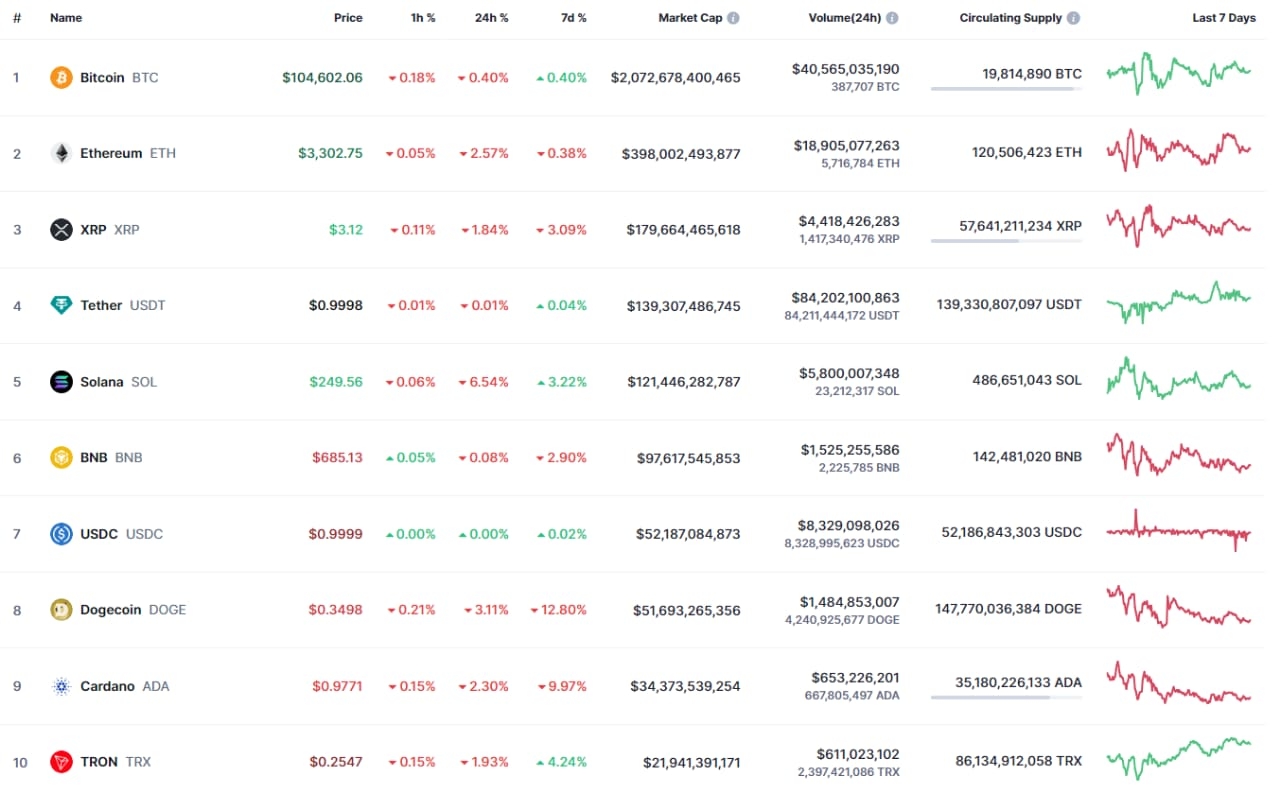Sort by the 24h % column header
The height and width of the screenshot is (792, 1280).
(x=491, y=18)
